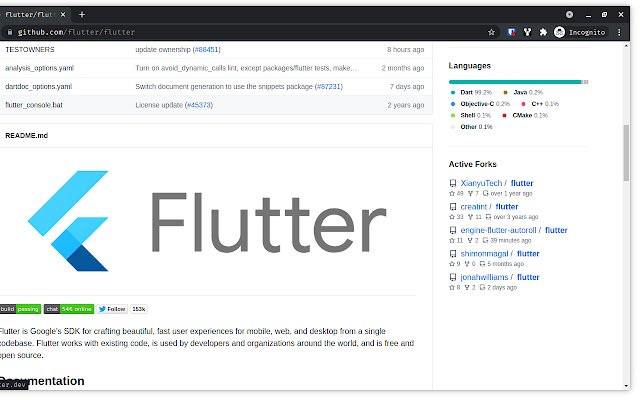640x400 pixels.
Task: Click the build passing badge
Action: 20,309
